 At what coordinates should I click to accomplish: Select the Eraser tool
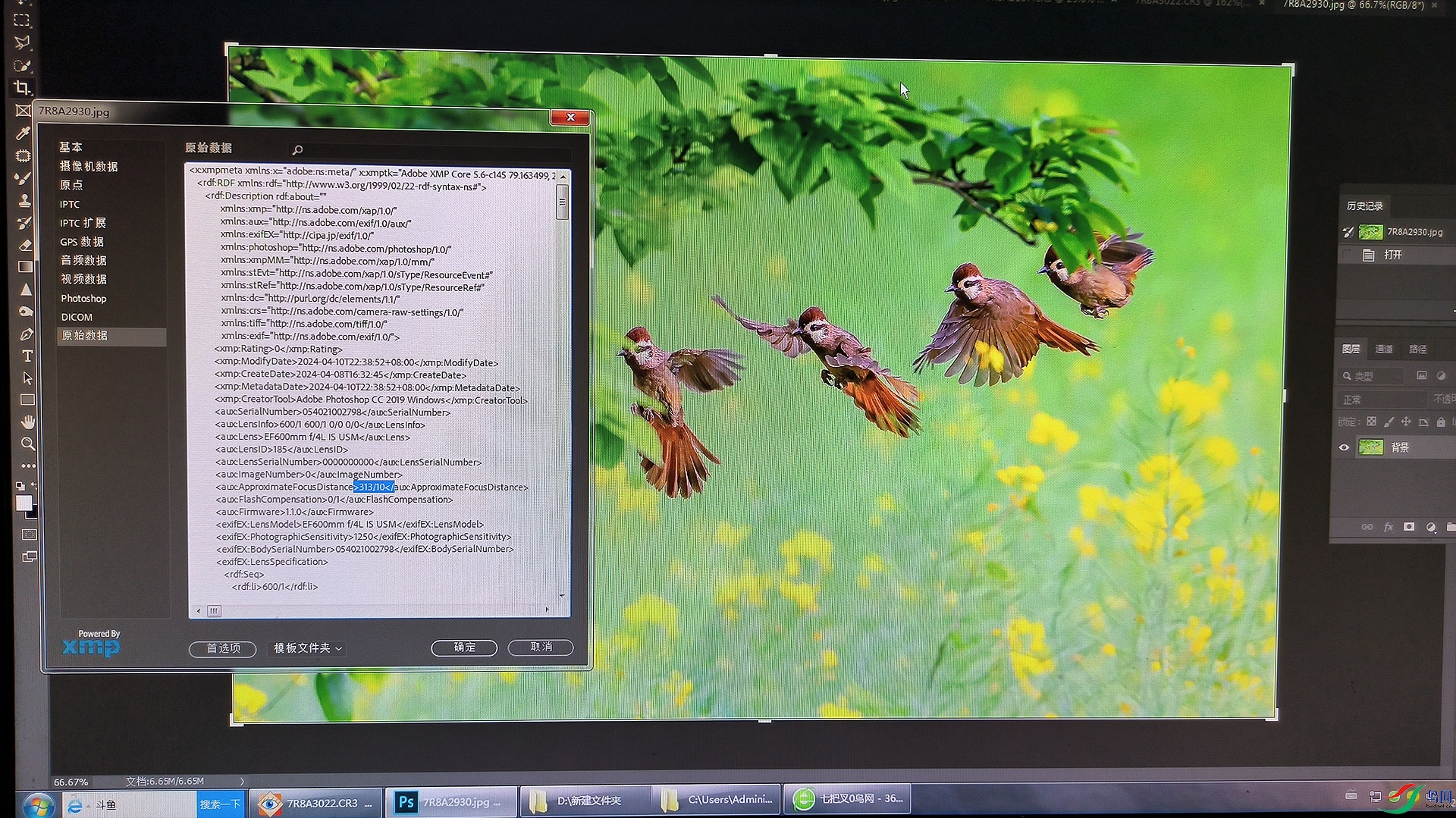click(x=25, y=245)
